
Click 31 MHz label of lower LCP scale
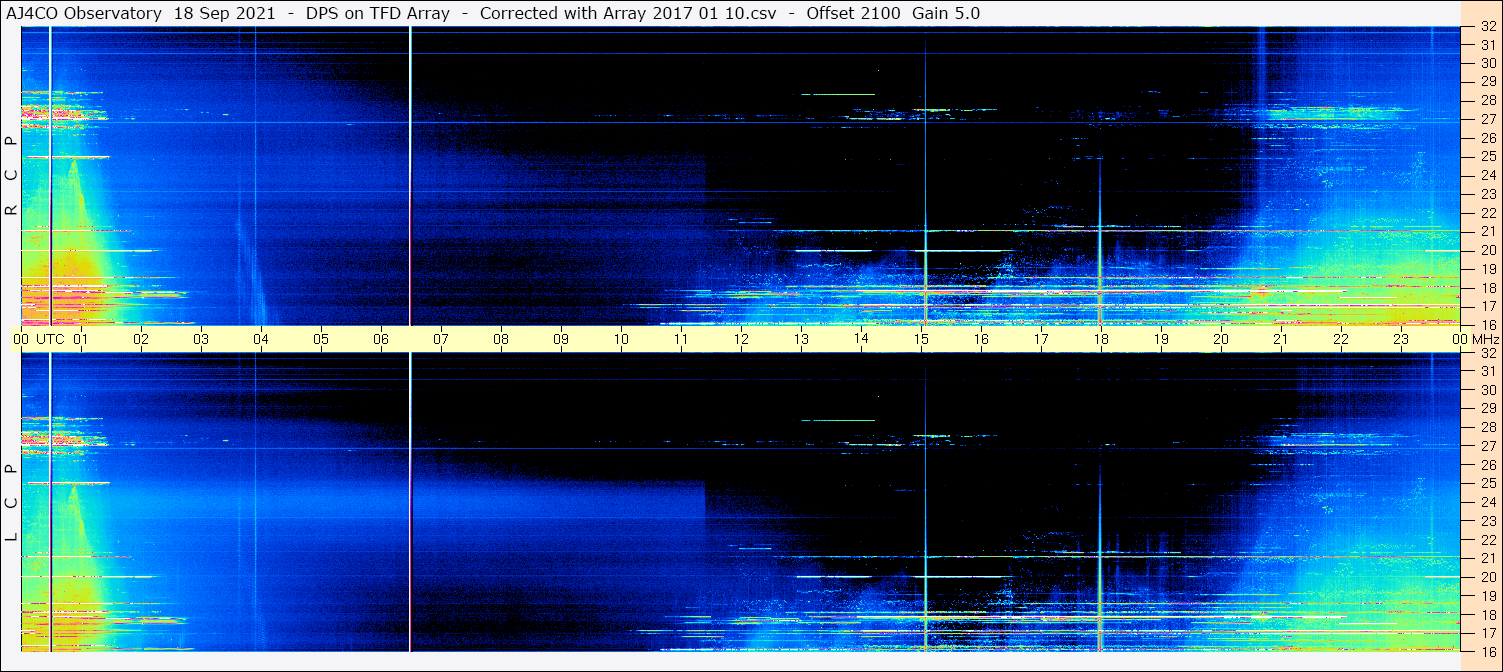(x=1488, y=371)
